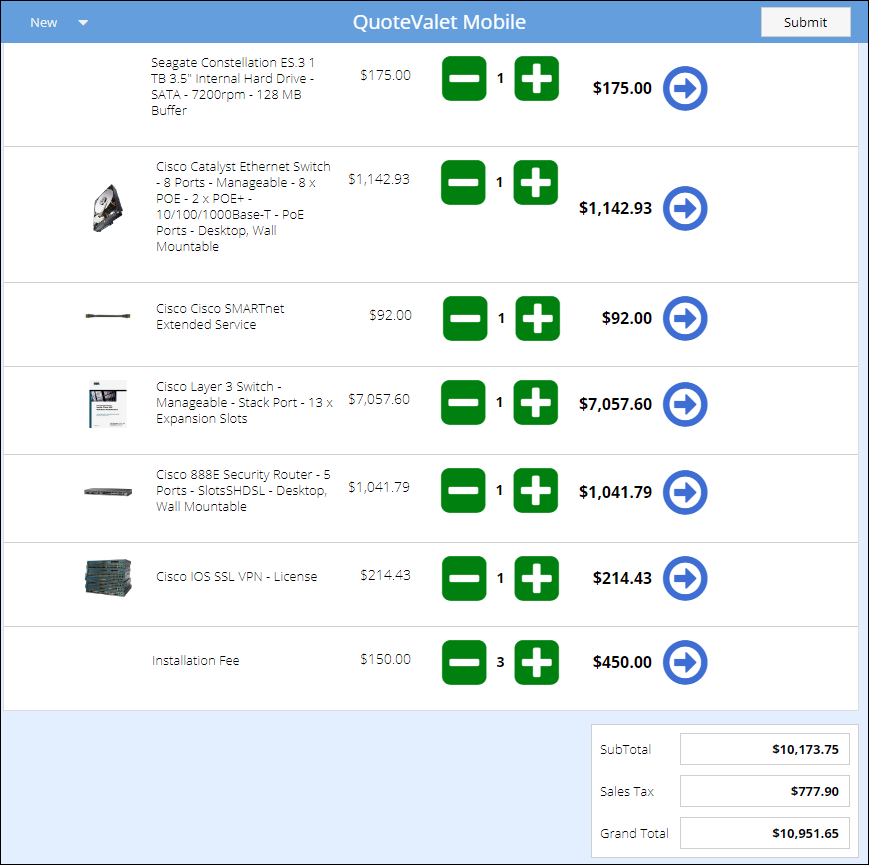Open details arrow for Seagate hard drive

coord(685,88)
